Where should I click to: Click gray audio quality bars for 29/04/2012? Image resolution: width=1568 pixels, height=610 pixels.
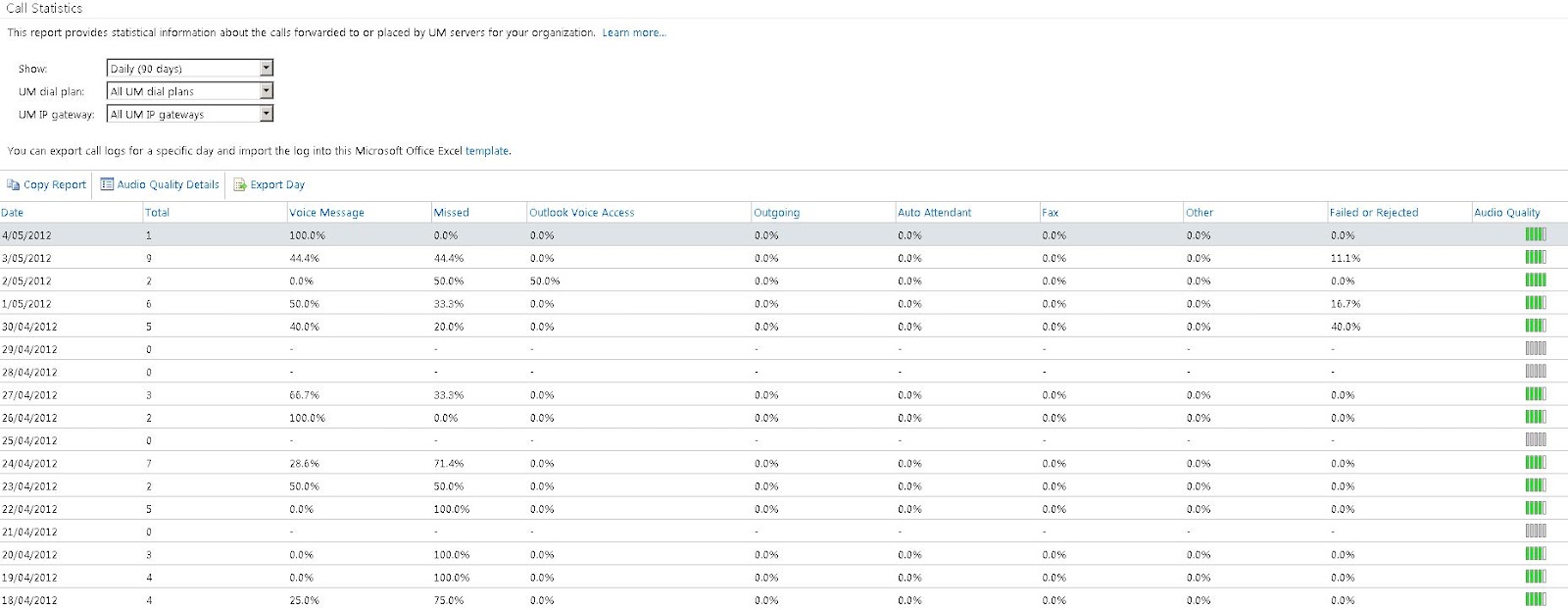pyautogui.click(x=1535, y=349)
